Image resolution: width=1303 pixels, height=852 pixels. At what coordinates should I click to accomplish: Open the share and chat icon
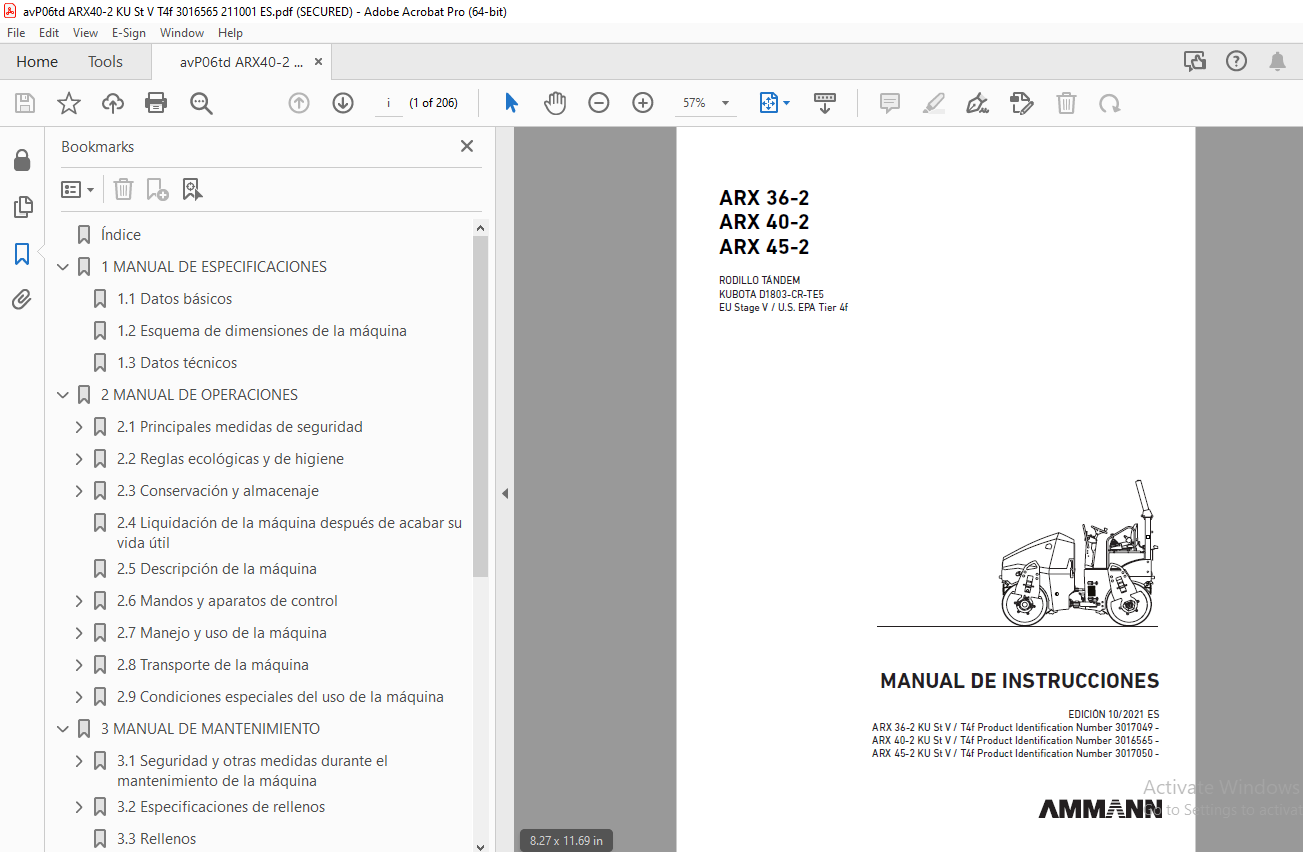pyautogui.click(x=1195, y=61)
